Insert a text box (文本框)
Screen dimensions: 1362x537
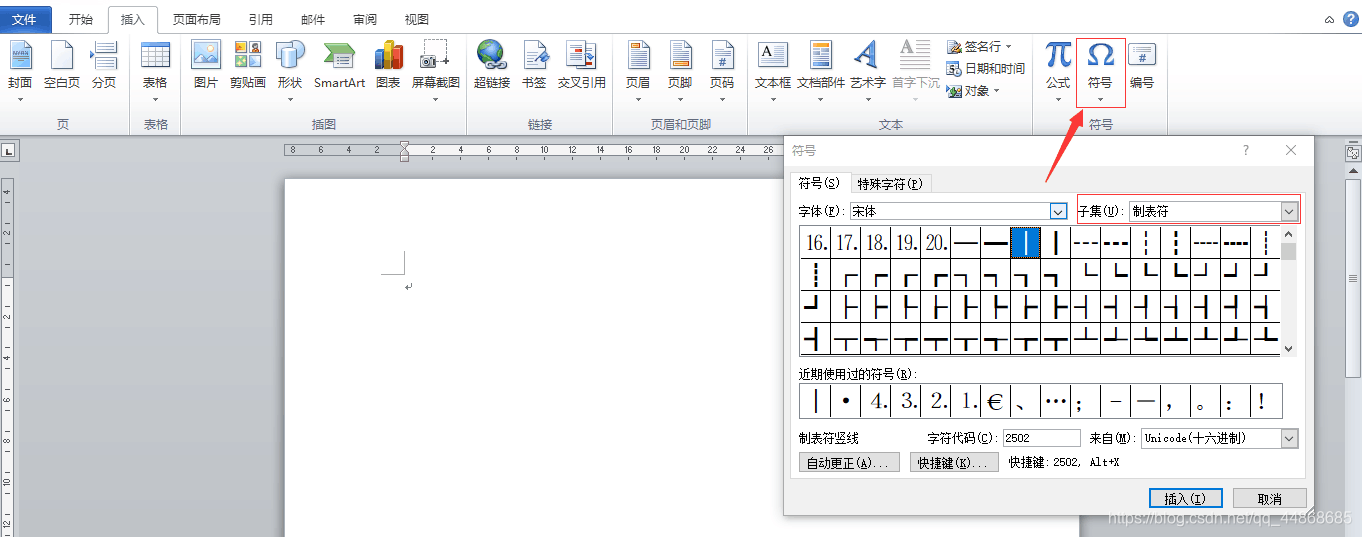click(773, 69)
